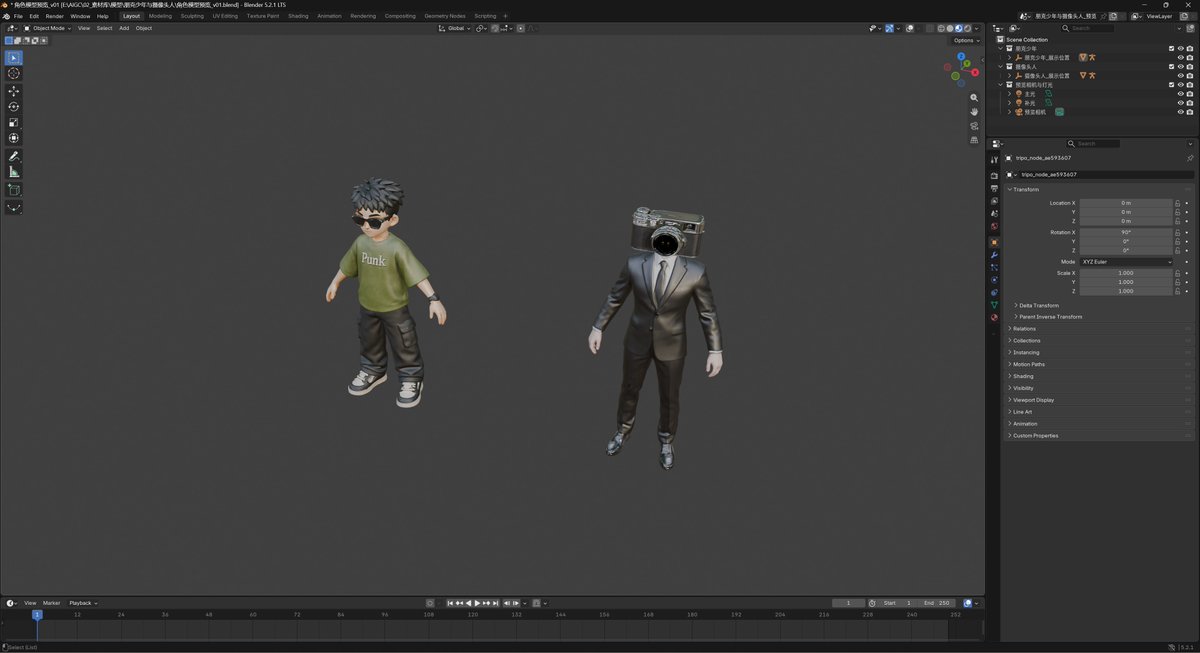1200x653 pixels.
Task: Open the Render menu
Action: pyautogui.click(x=54, y=16)
